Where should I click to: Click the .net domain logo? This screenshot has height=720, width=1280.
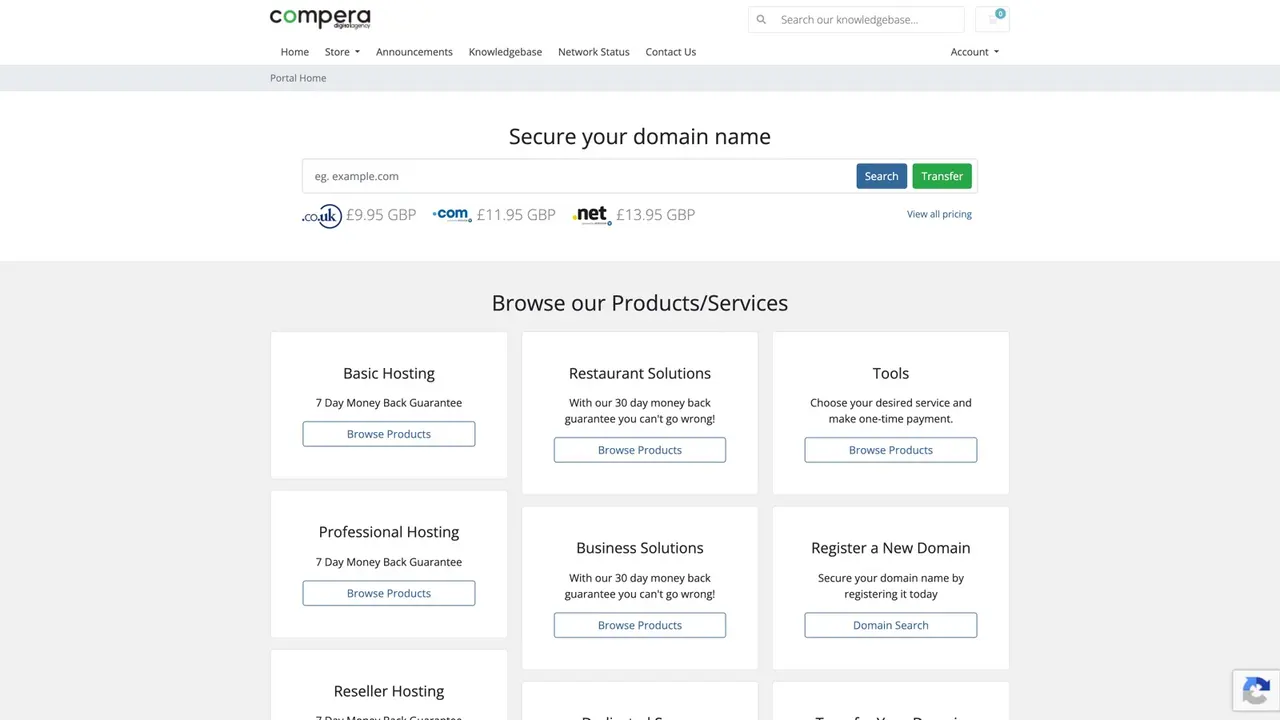(x=592, y=215)
